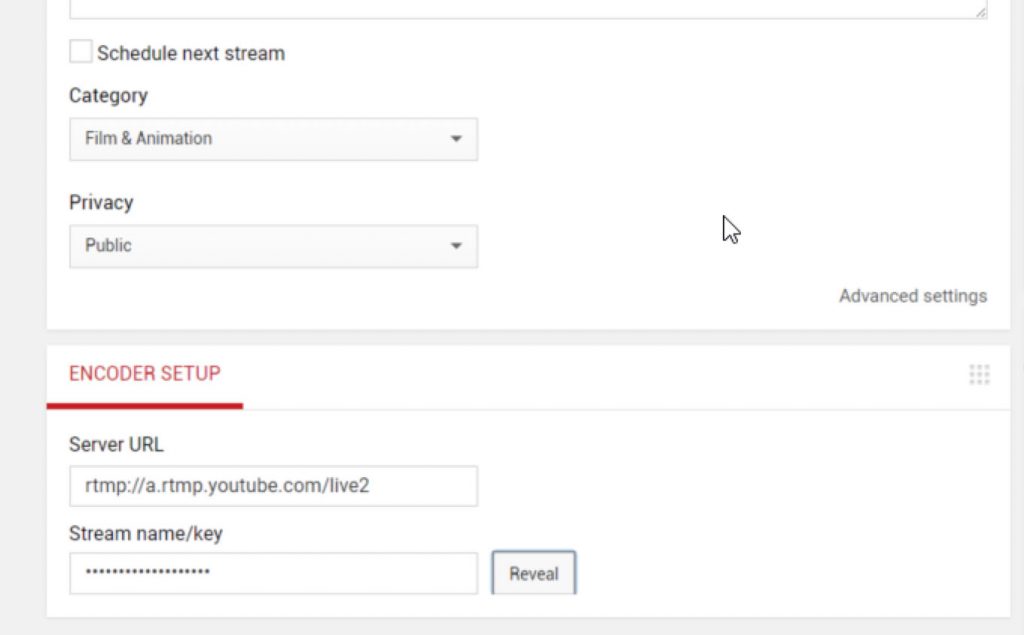This screenshot has height=635, width=1024.
Task: Click the grid drag handle icon on Encoder Setup card
Action: tap(980, 374)
